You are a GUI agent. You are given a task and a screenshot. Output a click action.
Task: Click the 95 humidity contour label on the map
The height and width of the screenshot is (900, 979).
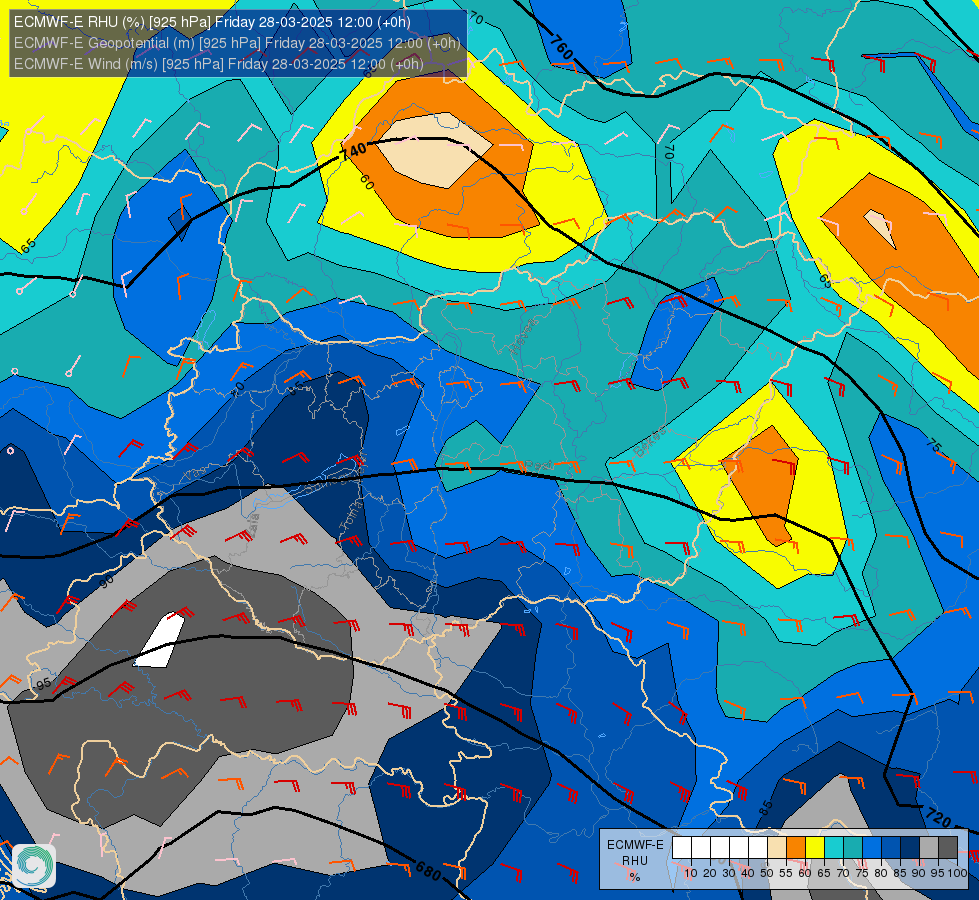(x=43, y=684)
